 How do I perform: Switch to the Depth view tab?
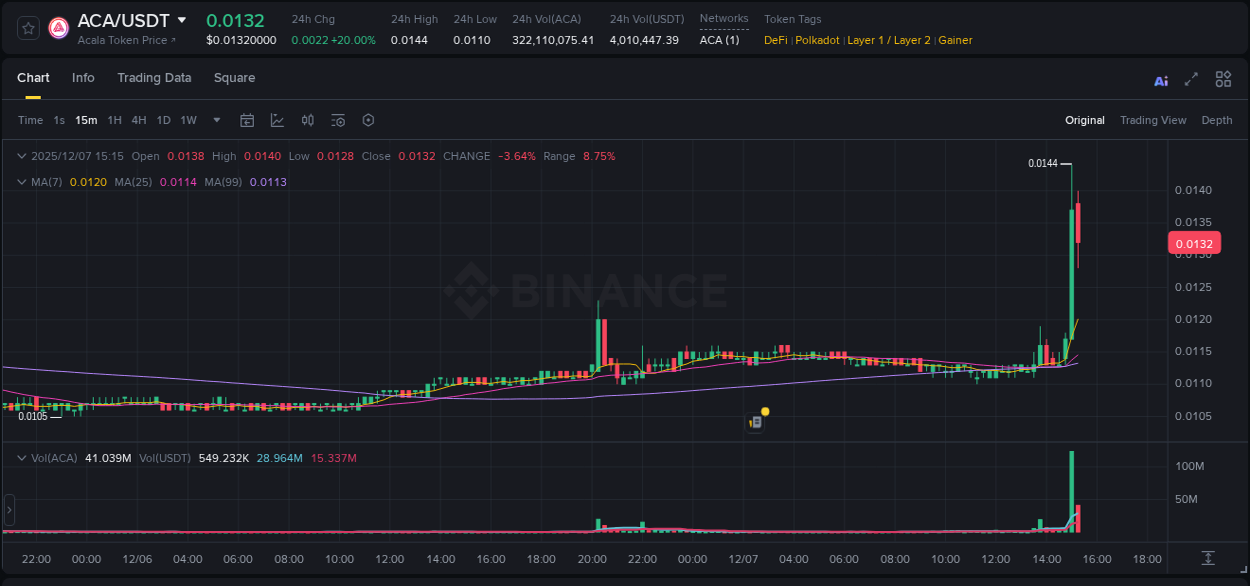coord(1217,120)
